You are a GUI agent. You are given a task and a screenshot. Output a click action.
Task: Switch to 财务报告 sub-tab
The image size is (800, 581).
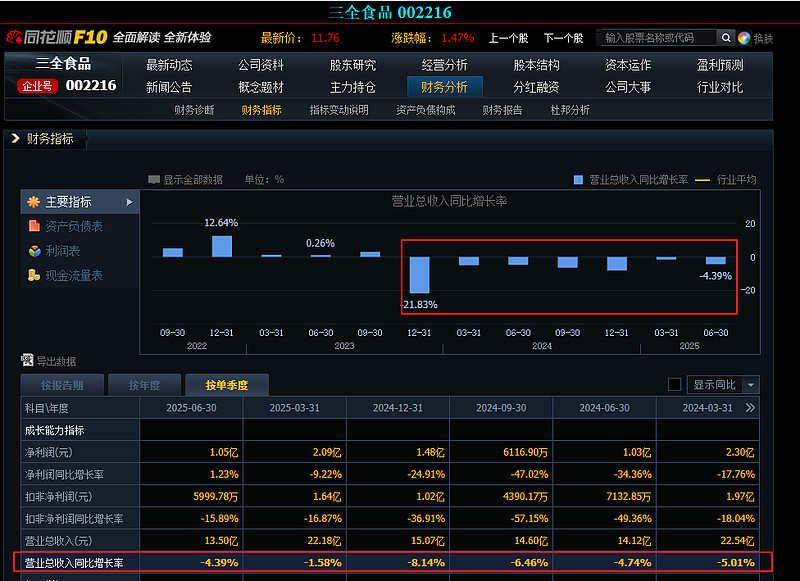[x=502, y=110]
